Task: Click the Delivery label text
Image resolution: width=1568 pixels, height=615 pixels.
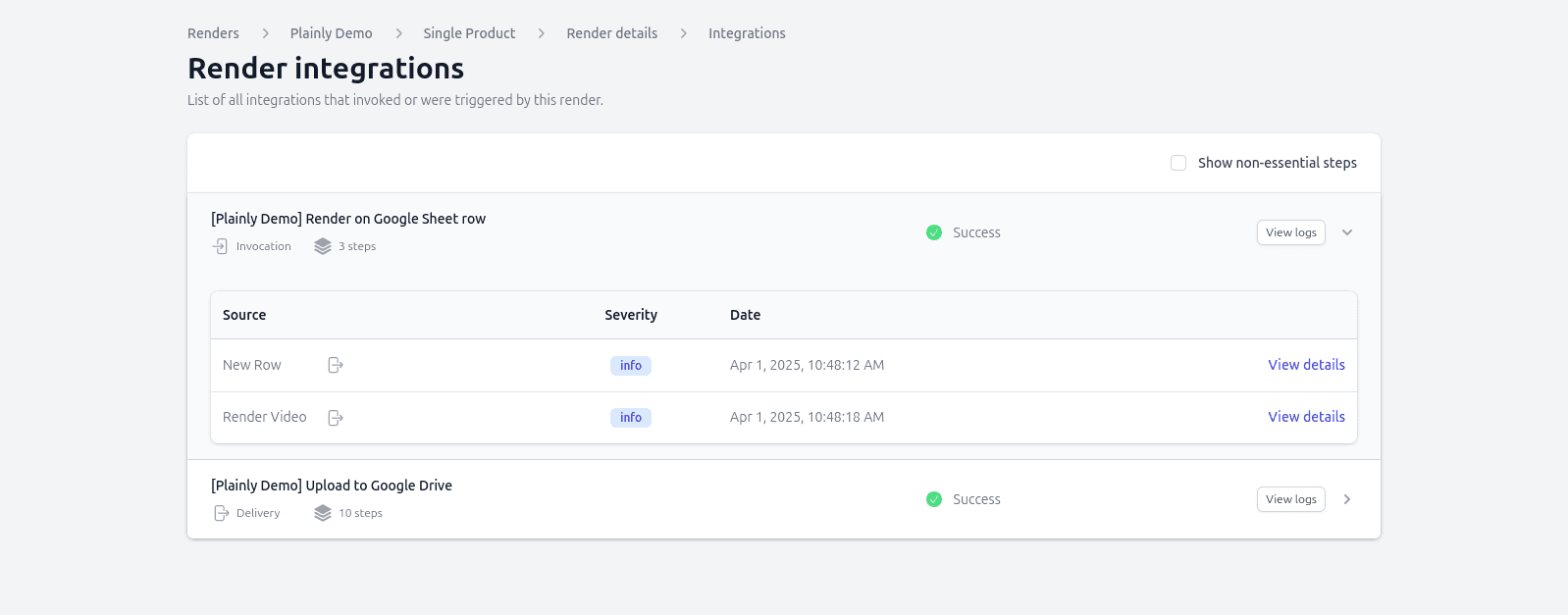Action: [x=258, y=513]
